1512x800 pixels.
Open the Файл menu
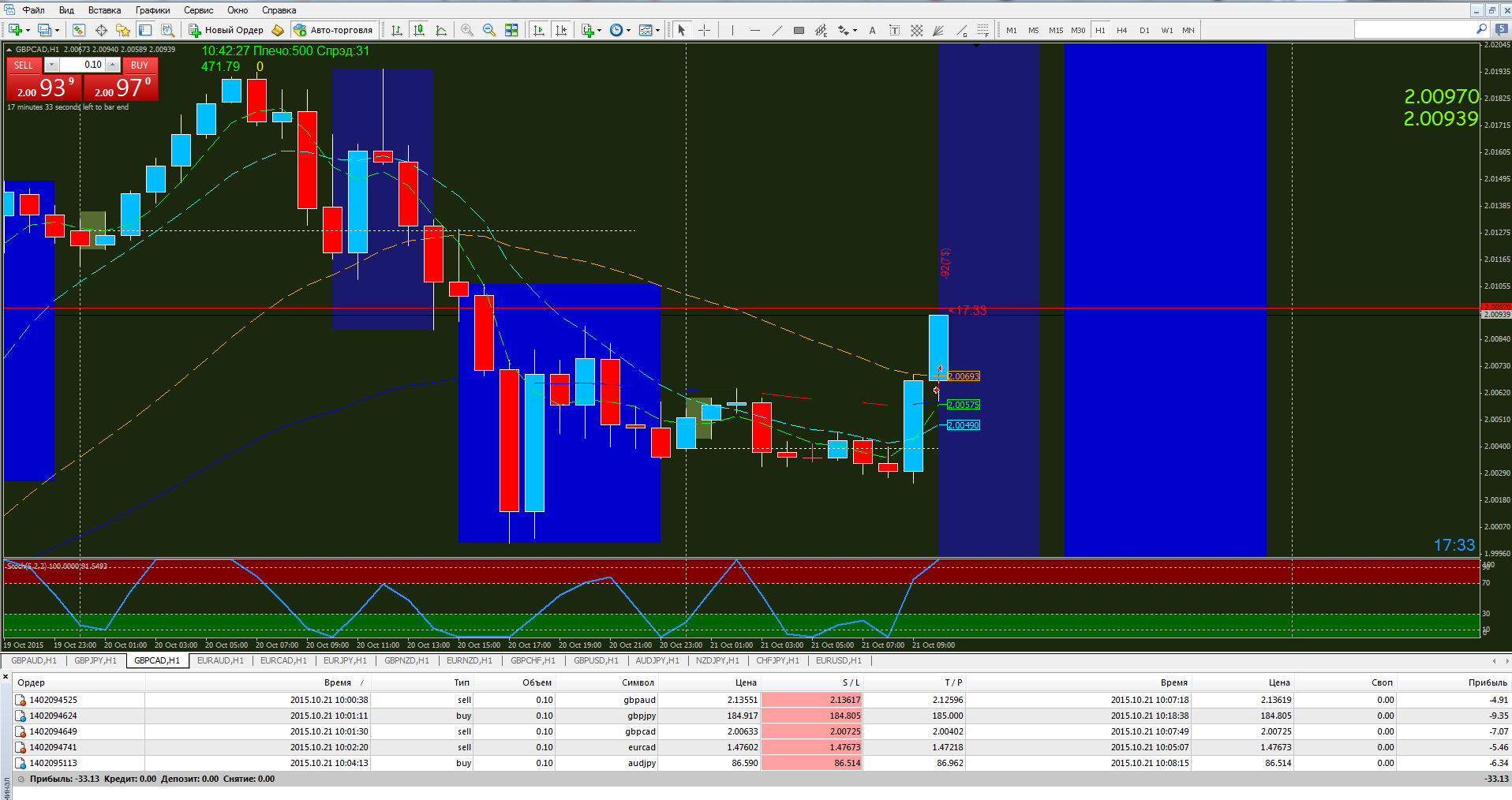point(33,10)
